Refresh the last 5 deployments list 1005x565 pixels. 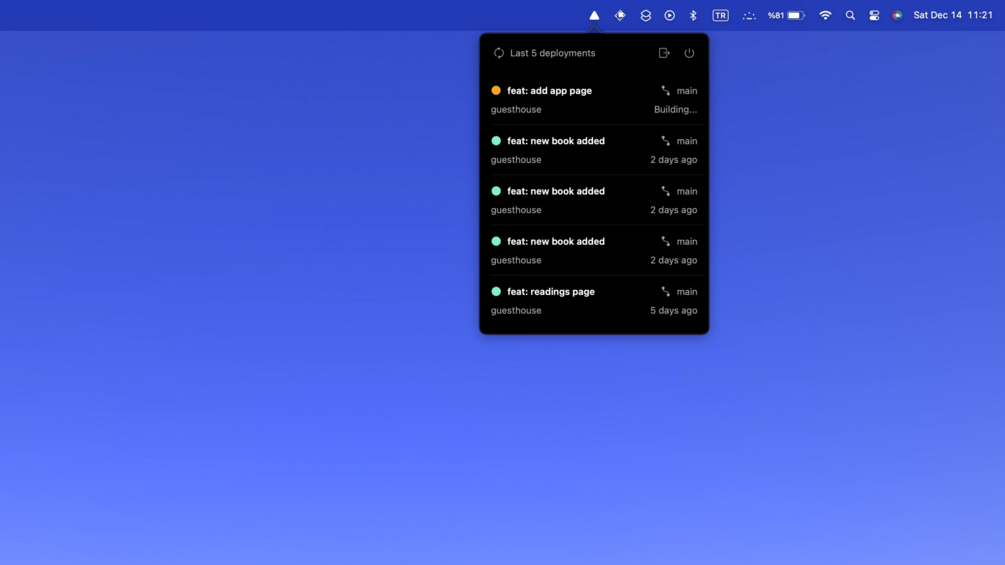point(499,53)
